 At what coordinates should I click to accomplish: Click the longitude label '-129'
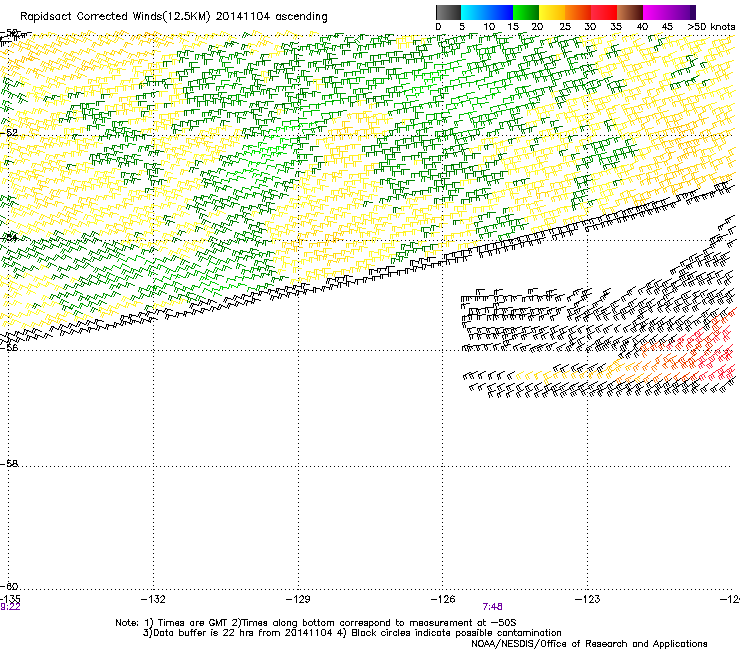pos(298,599)
